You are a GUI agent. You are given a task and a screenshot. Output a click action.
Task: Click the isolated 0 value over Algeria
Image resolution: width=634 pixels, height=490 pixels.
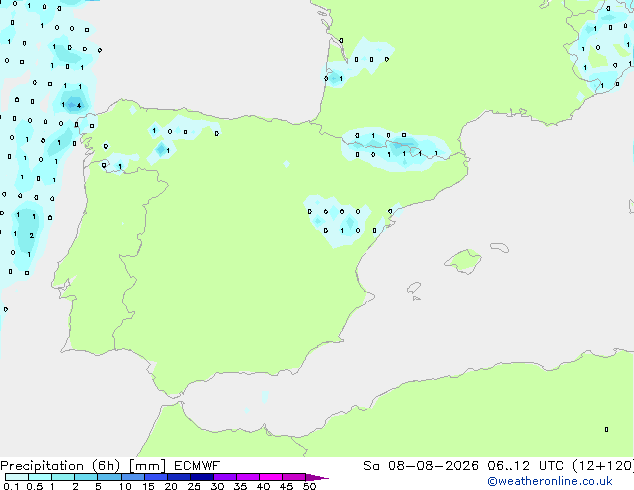[606, 429]
